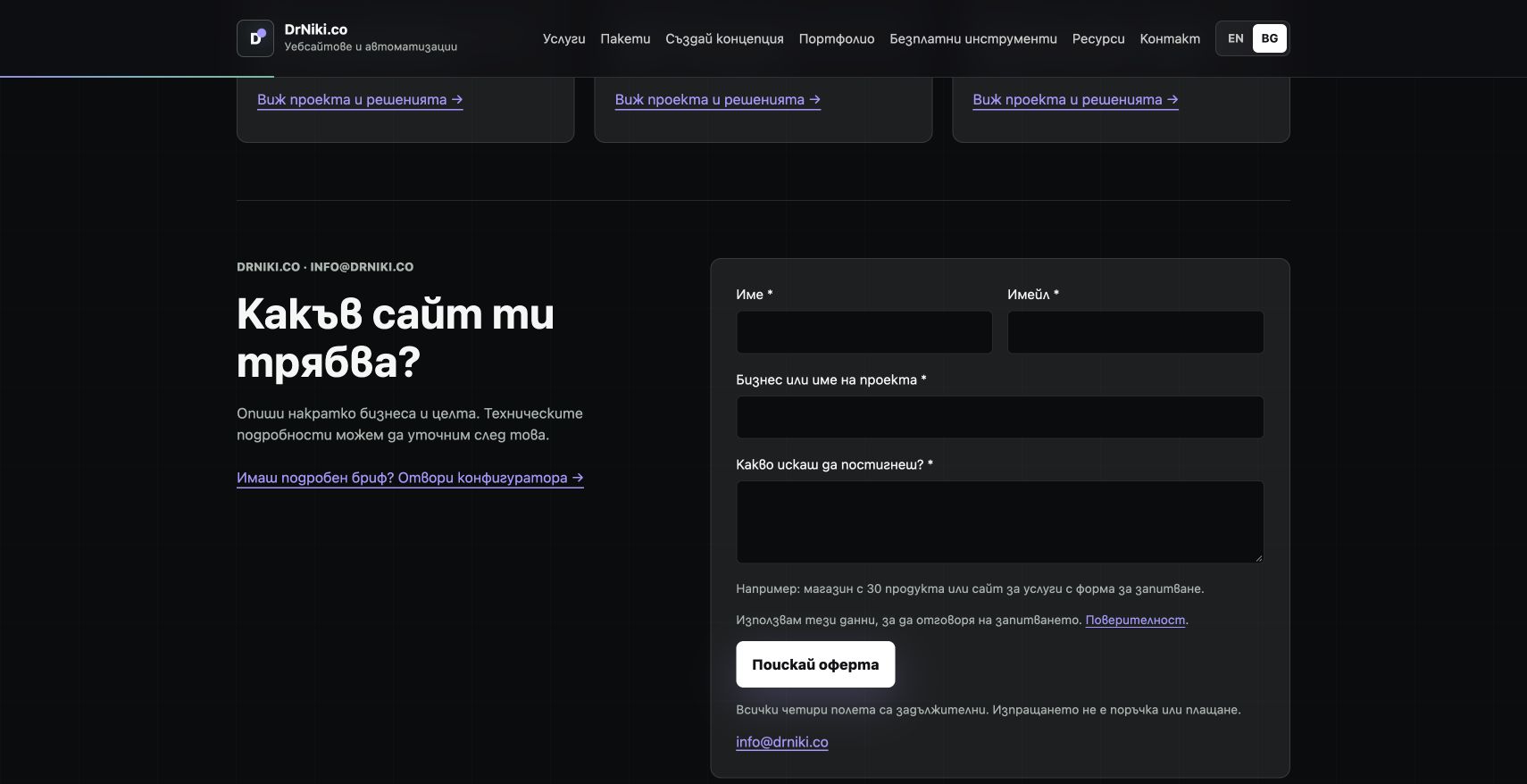
Task: Click the info@drniki.co email link
Action: 782,742
